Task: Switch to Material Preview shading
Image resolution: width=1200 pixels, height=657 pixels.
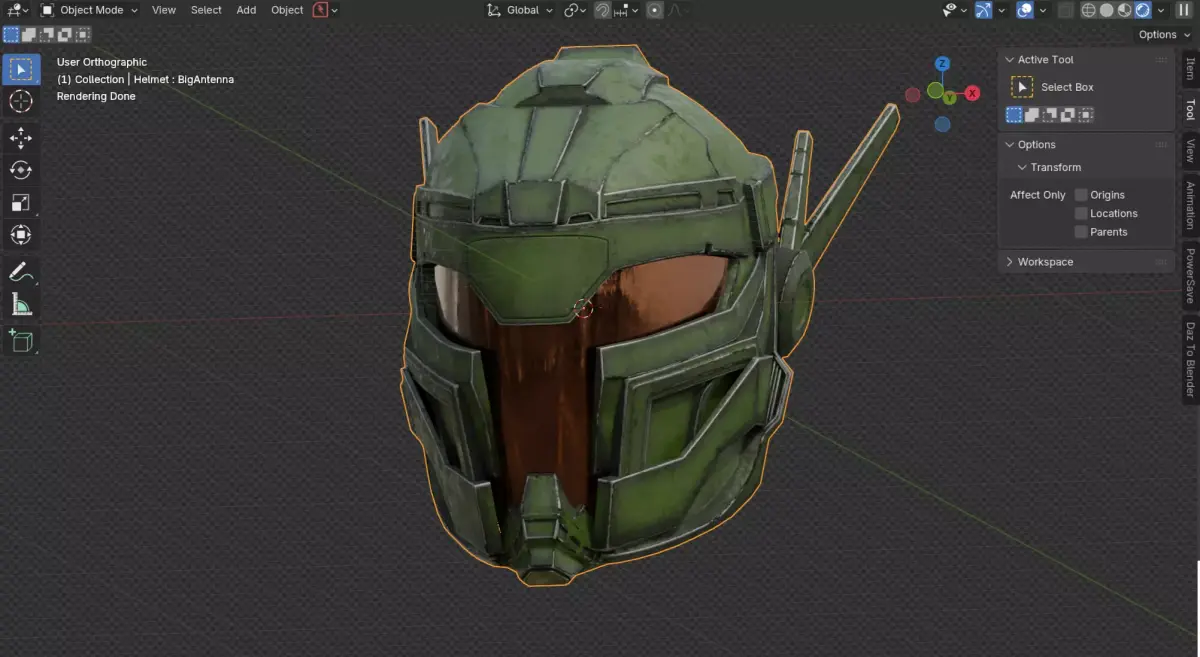Action: pos(1124,10)
